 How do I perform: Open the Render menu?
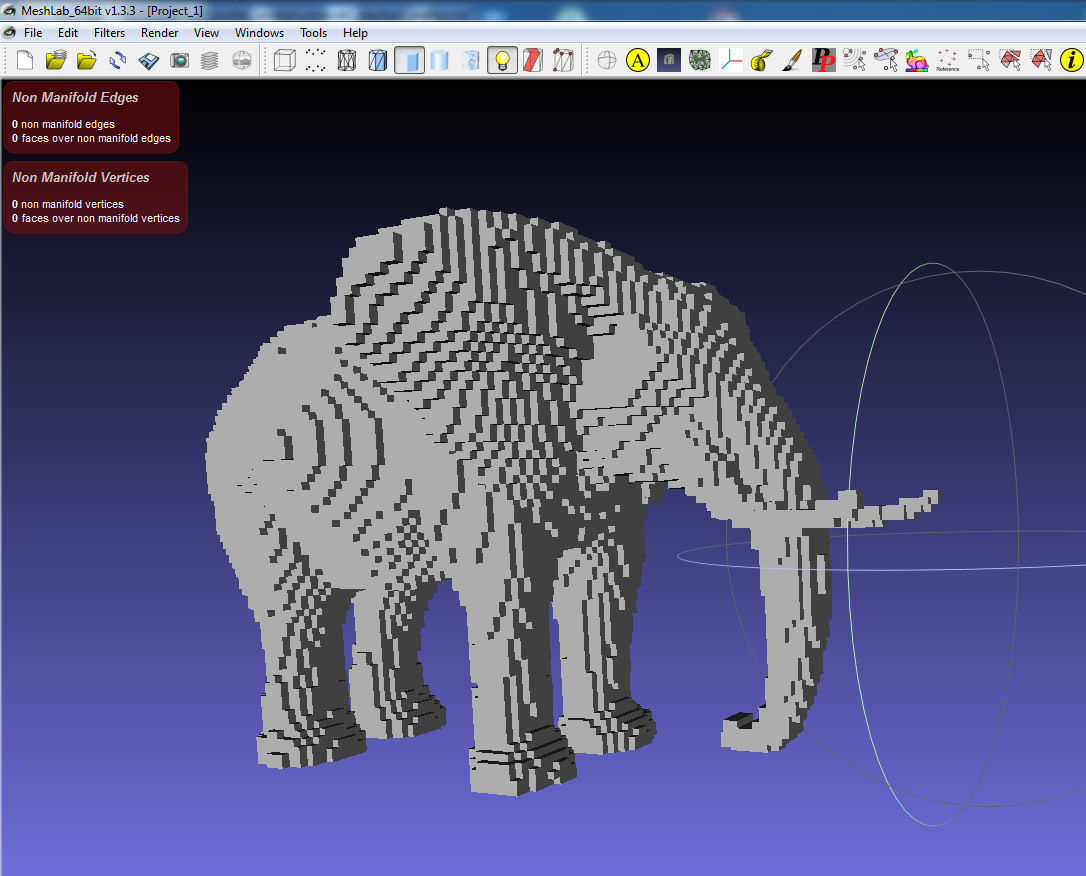(x=159, y=33)
